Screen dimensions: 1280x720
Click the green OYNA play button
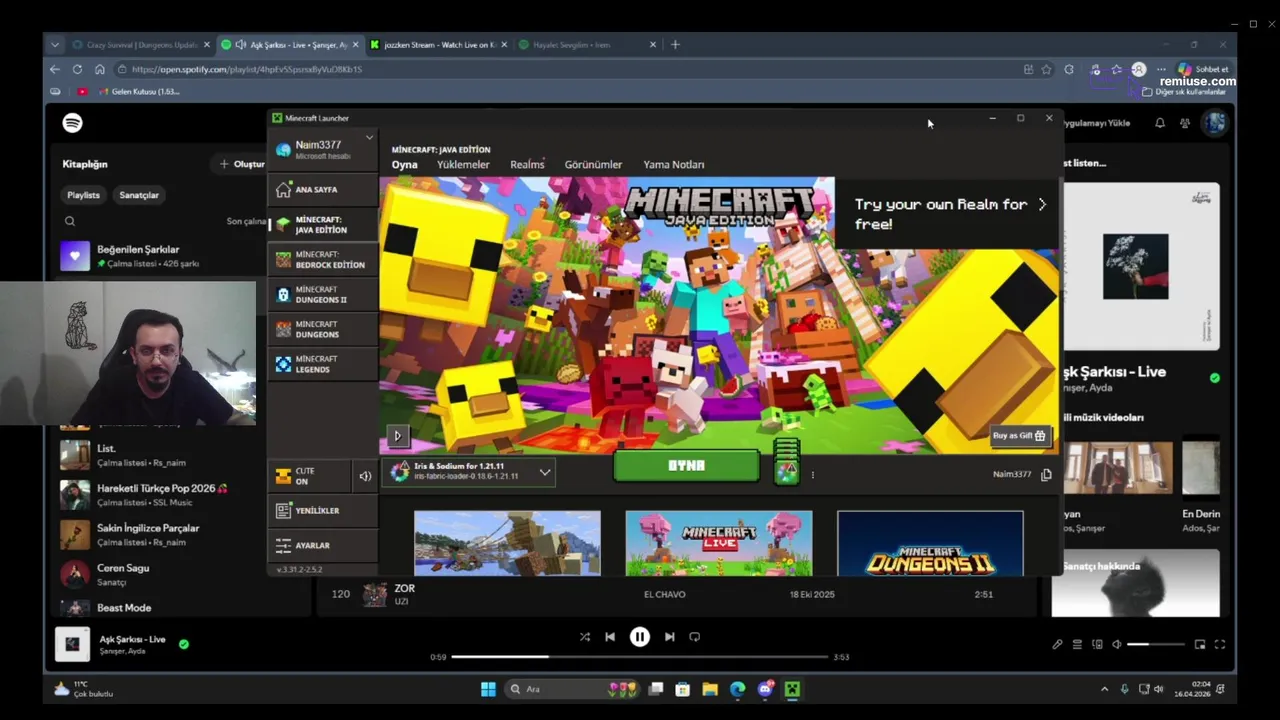686,466
